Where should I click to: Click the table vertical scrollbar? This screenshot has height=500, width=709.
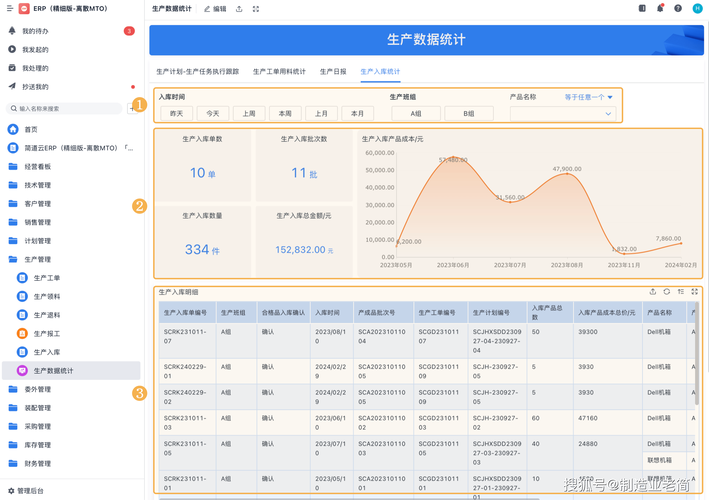[697, 353]
